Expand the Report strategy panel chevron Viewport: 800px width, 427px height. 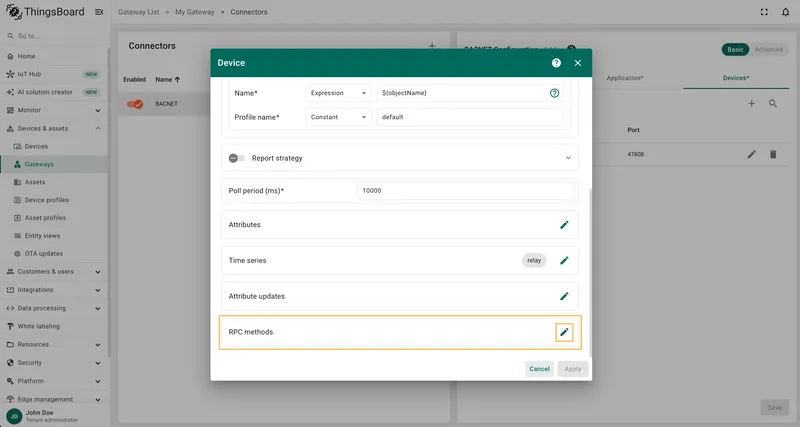[x=568, y=158]
